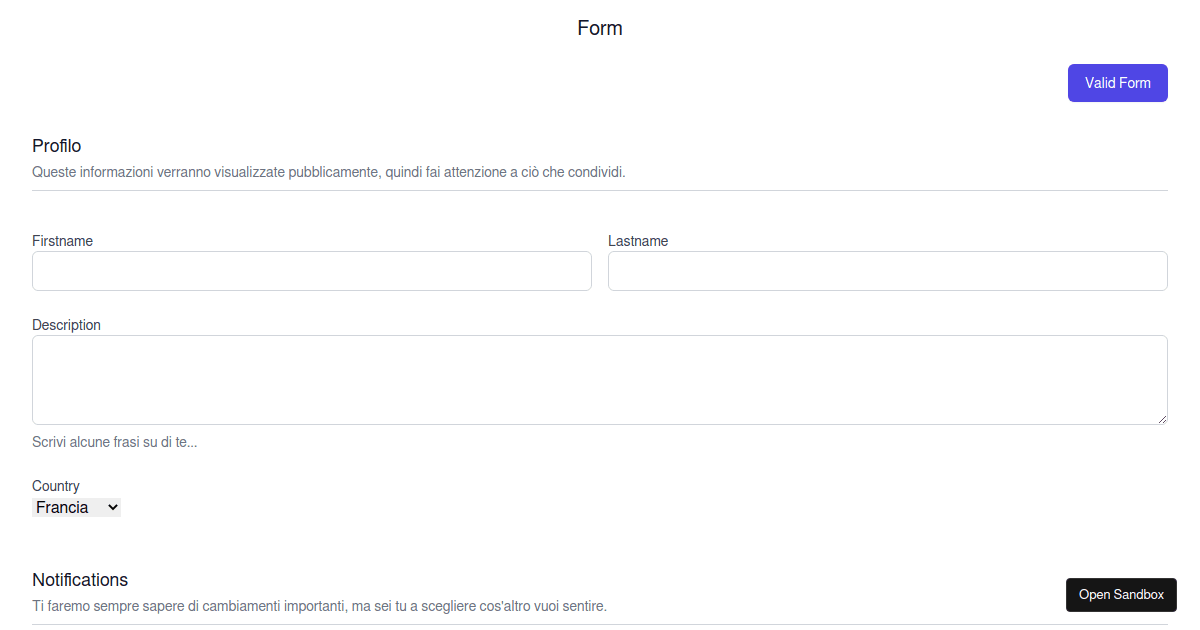Click the Firstname field label

click(x=62, y=240)
